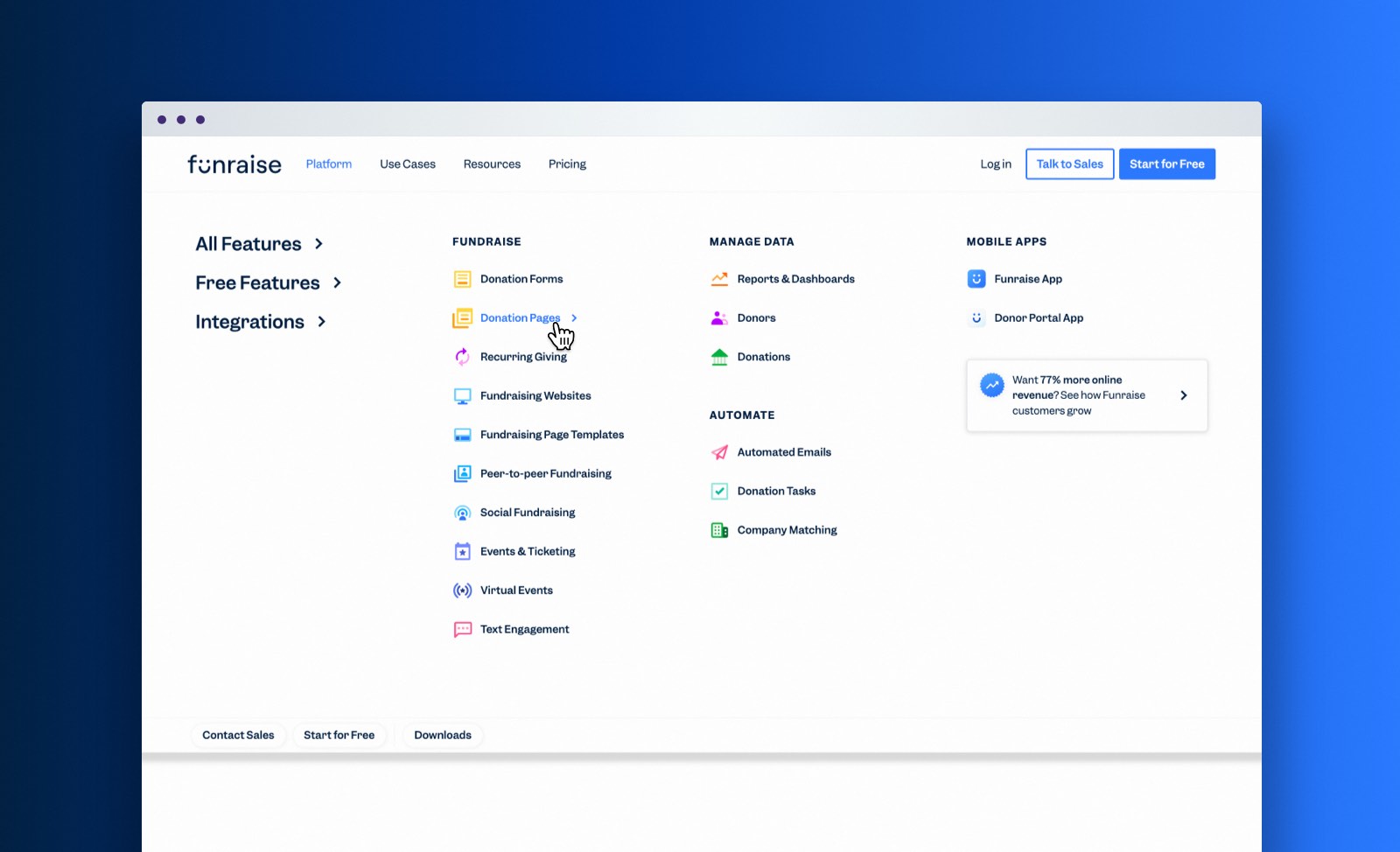Click the Social Fundraising broadcast icon
The height and width of the screenshot is (852, 1400).
click(462, 513)
